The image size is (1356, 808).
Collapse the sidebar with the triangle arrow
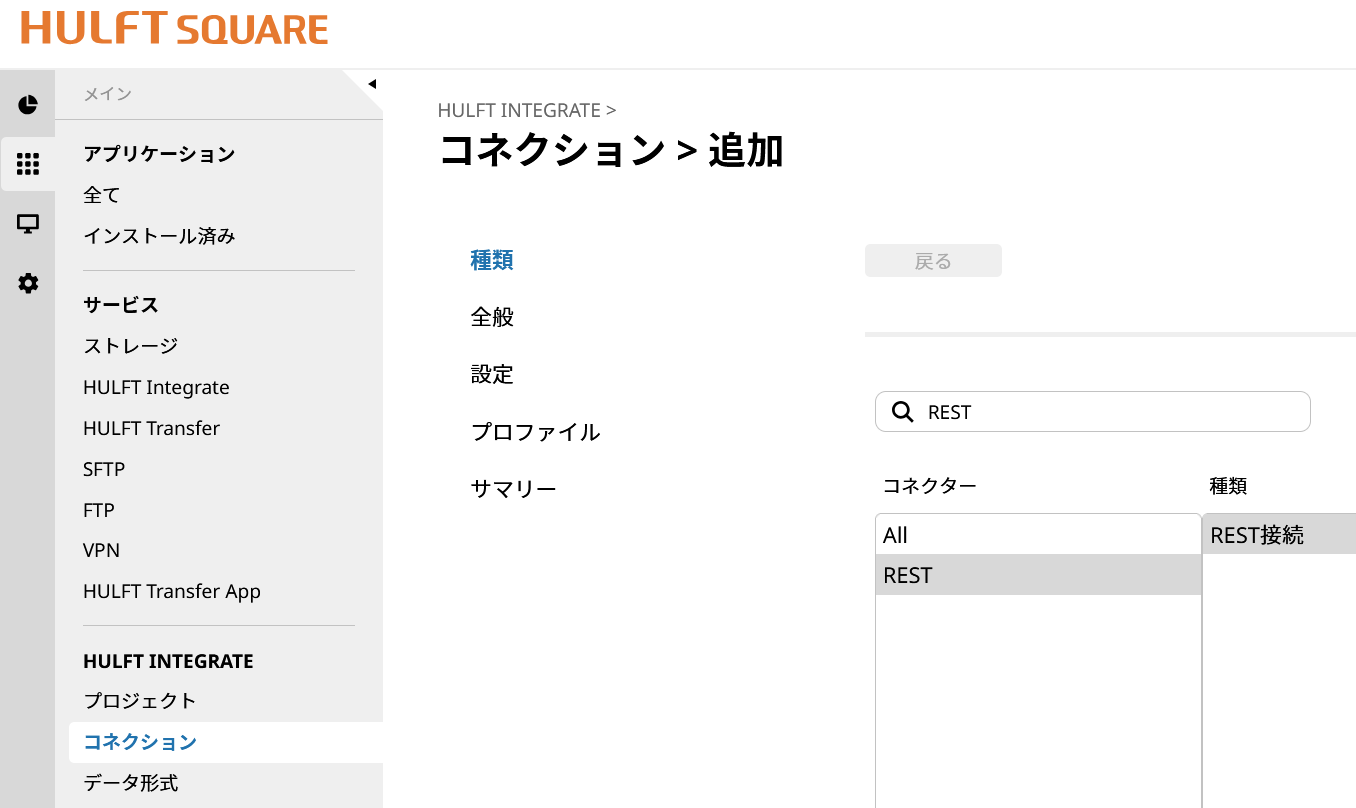372,84
